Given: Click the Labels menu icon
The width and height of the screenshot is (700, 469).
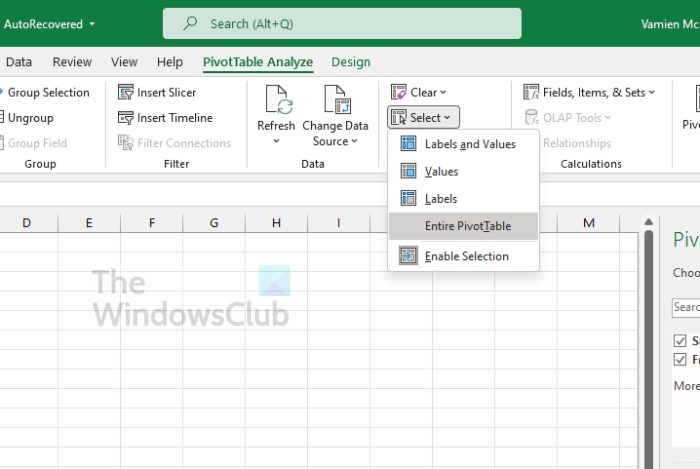Looking at the screenshot, I should (x=408, y=198).
